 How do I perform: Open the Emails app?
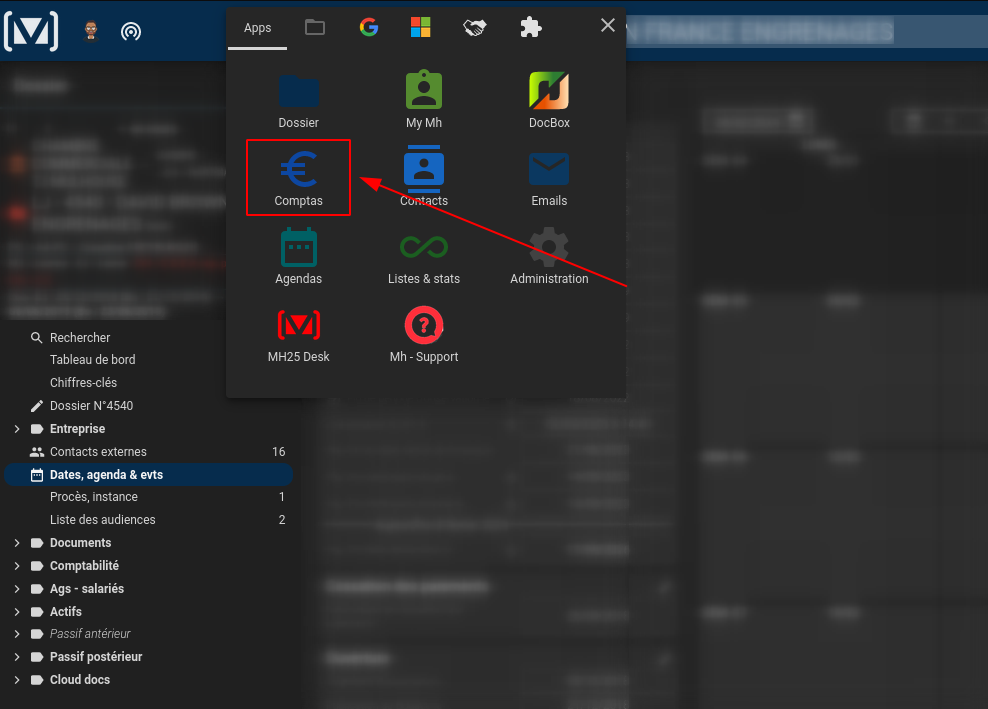click(549, 179)
